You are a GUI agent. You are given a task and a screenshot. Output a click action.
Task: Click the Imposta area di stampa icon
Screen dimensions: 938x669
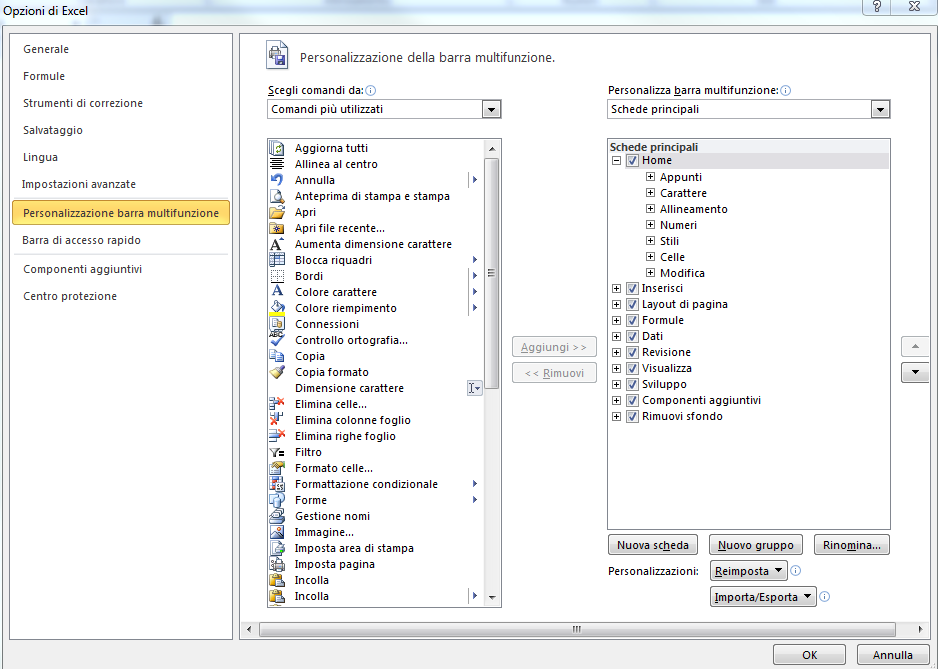277,548
